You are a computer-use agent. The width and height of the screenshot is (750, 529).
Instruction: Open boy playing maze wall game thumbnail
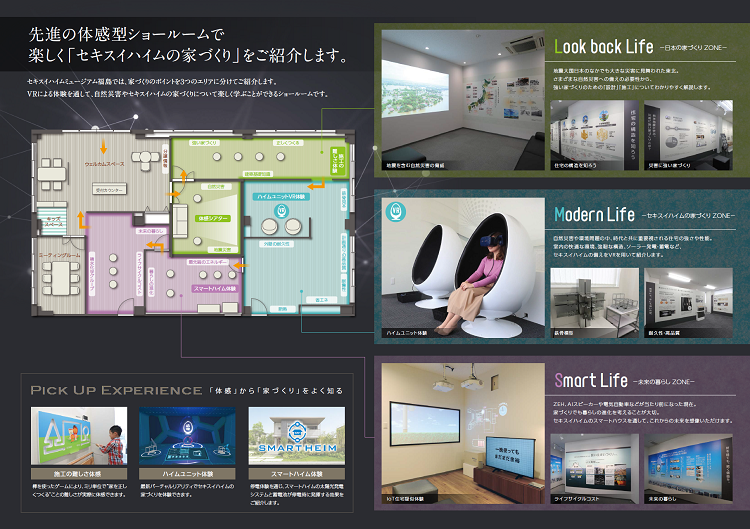coord(79,436)
